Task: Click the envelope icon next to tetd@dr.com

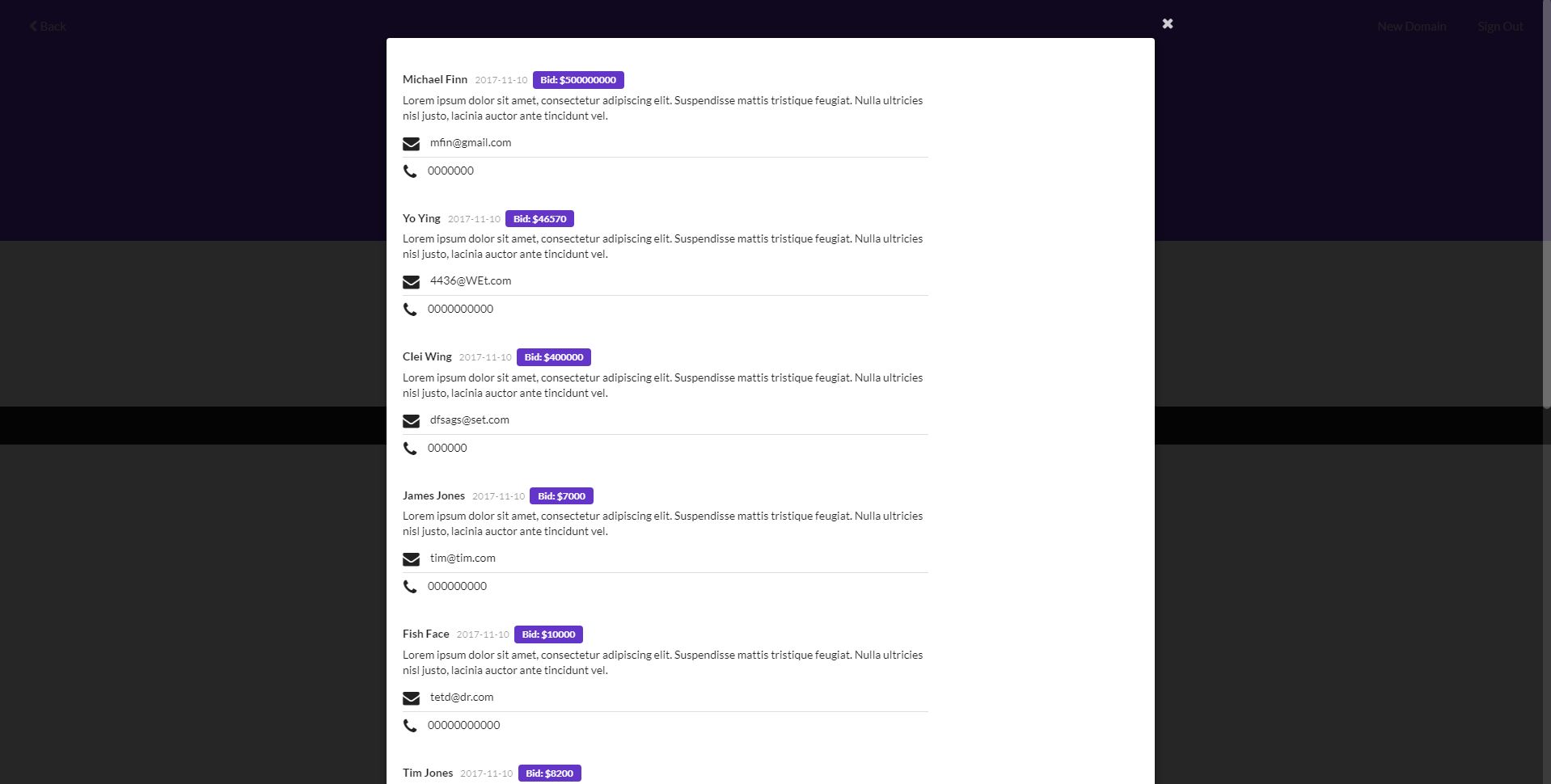Action: (411, 698)
